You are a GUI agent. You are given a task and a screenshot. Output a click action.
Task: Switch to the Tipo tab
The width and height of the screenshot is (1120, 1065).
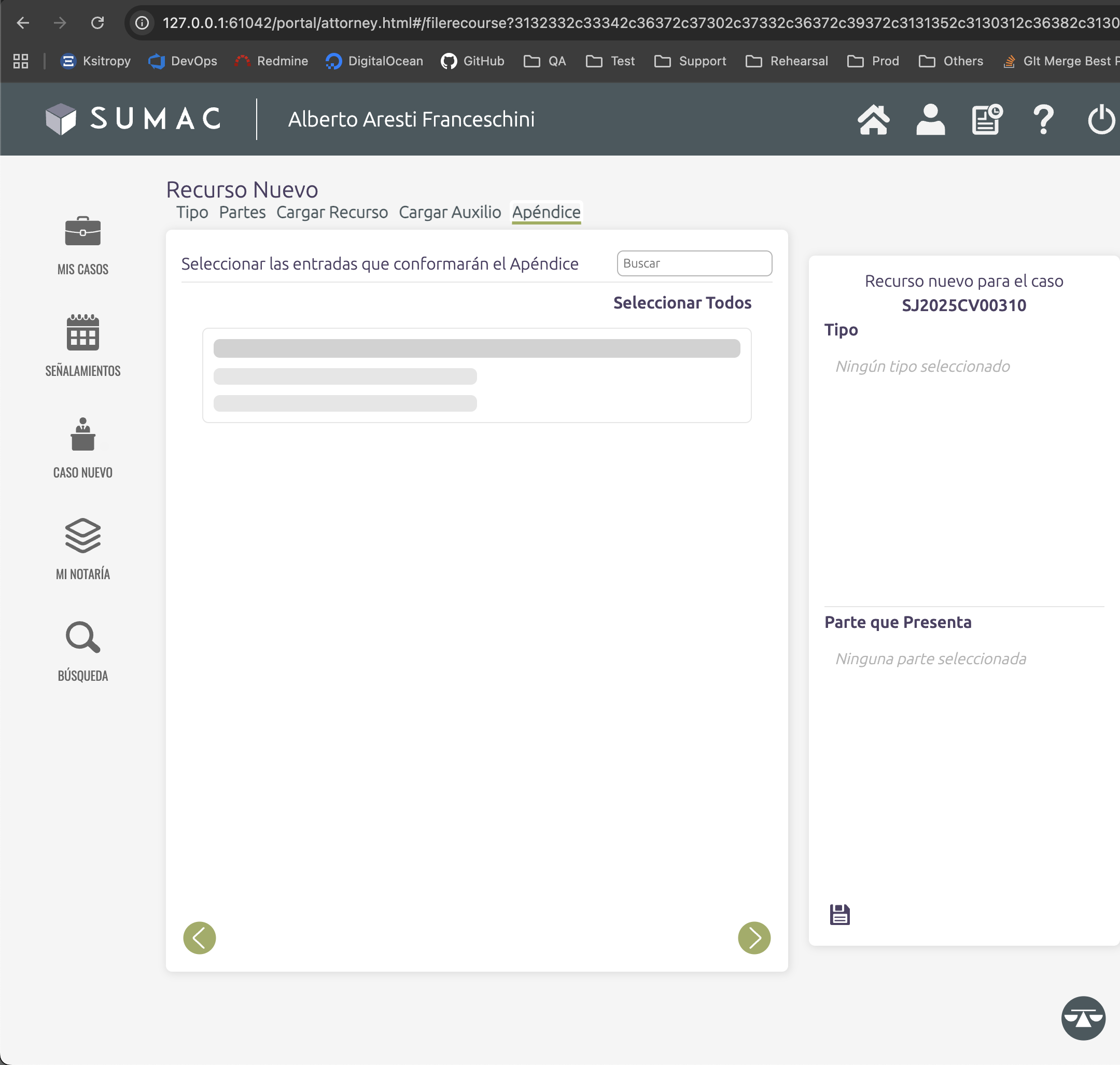(192, 212)
